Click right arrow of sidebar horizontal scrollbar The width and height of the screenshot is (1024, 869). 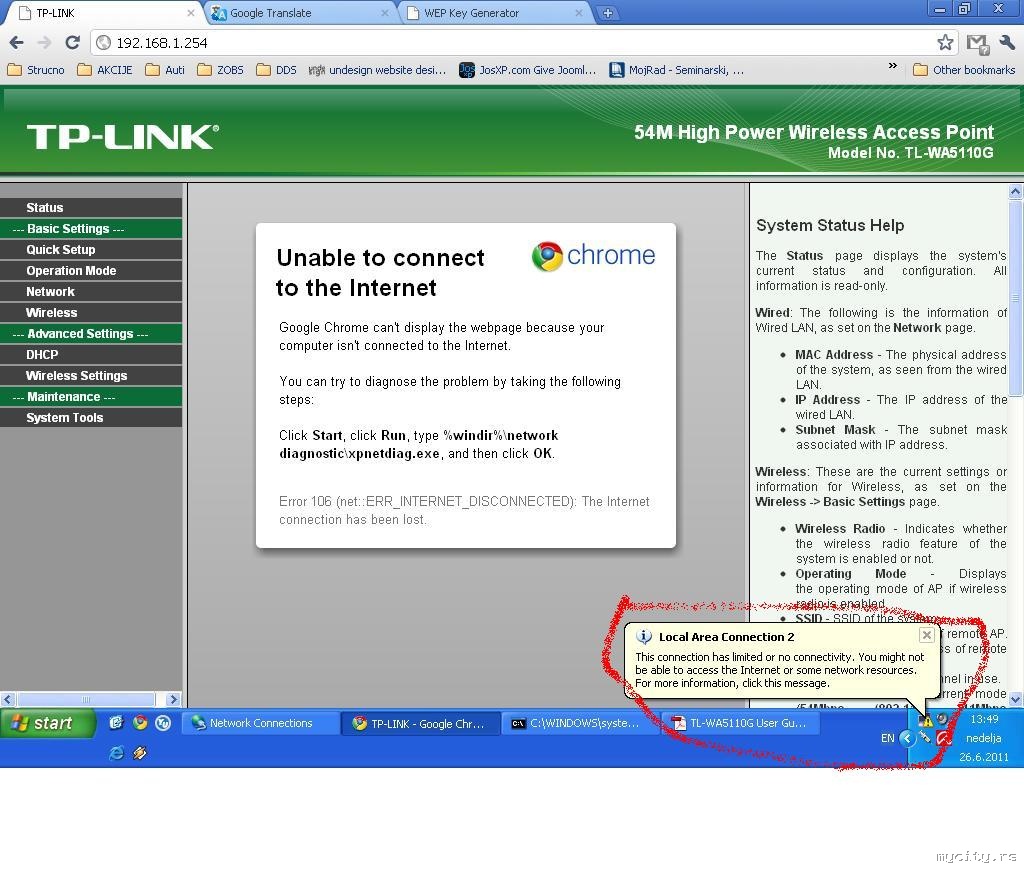click(173, 699)
